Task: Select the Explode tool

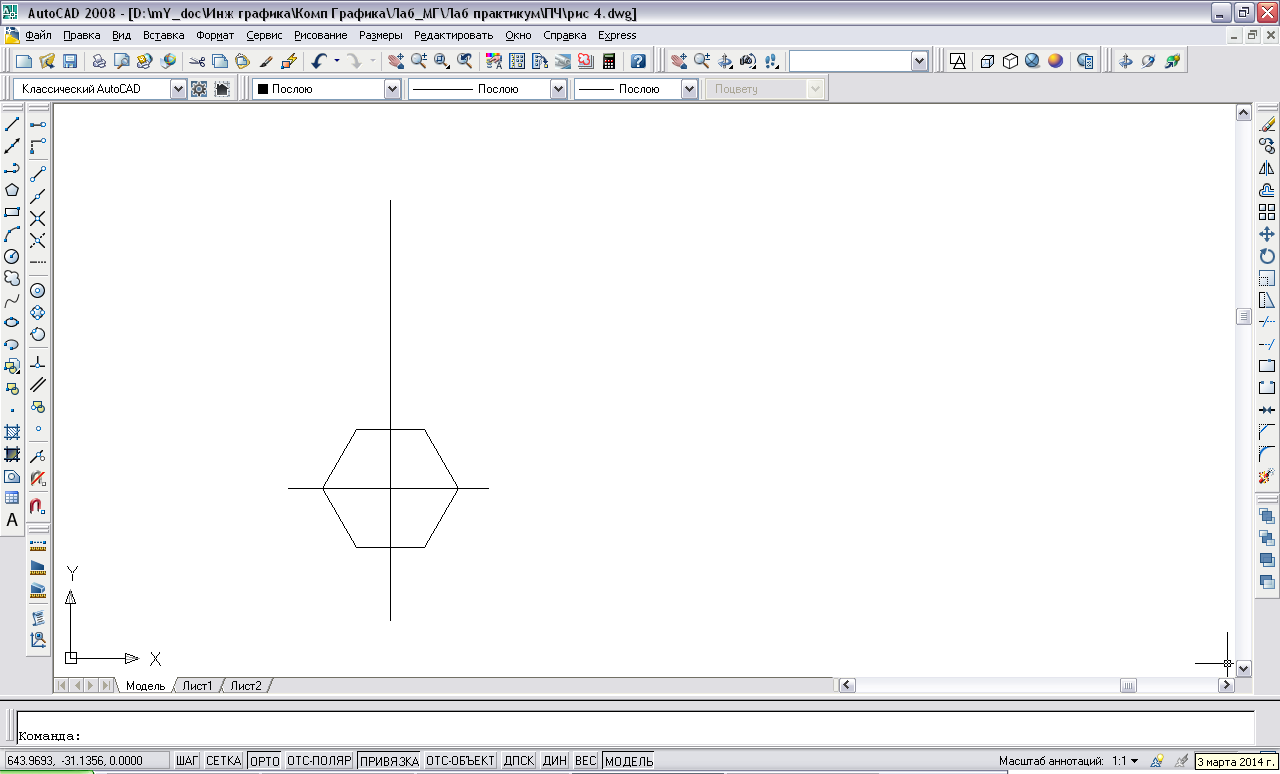Action: coord(1267,476)
